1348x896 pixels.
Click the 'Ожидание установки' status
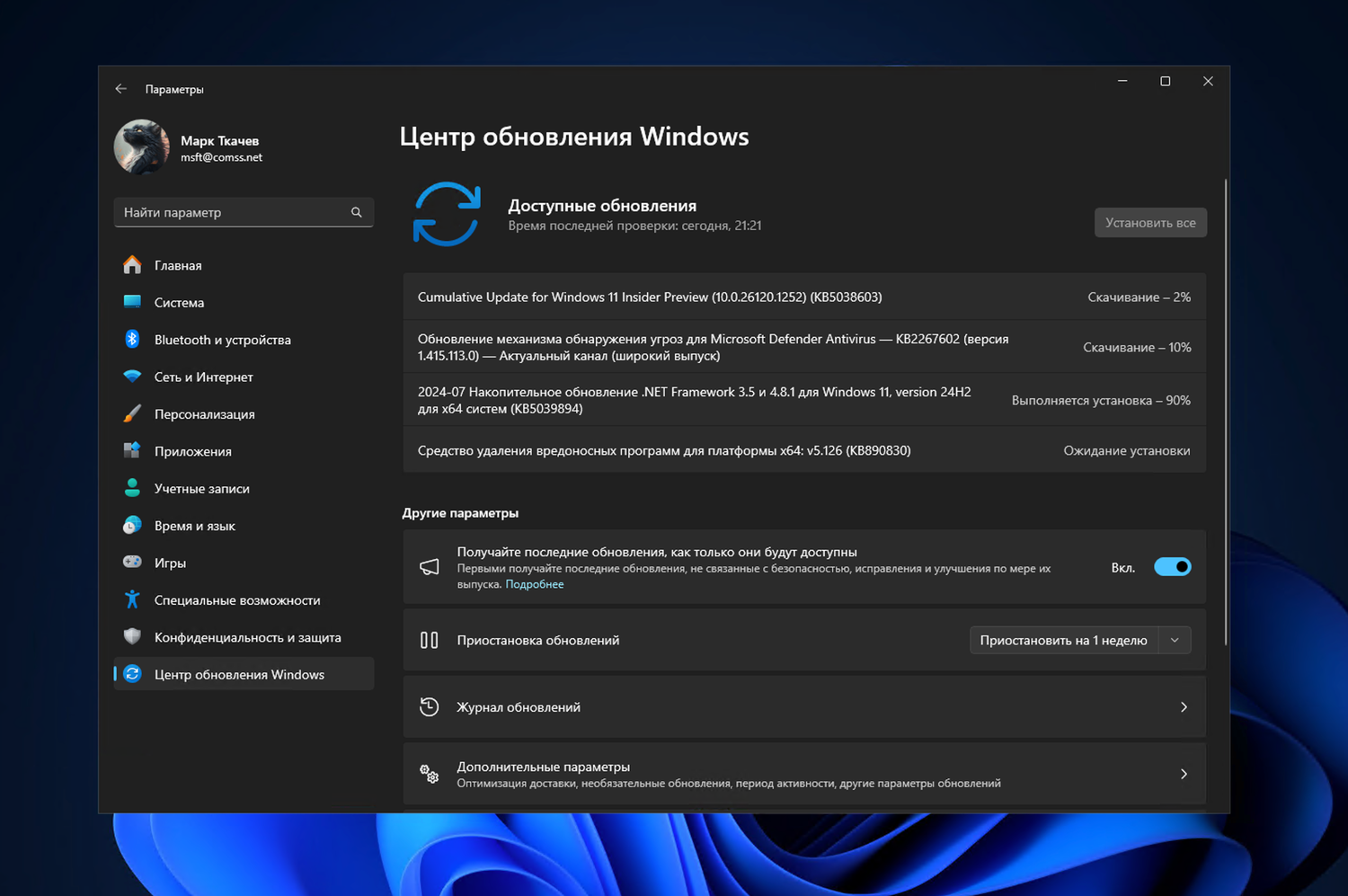tap(1127, 450)
